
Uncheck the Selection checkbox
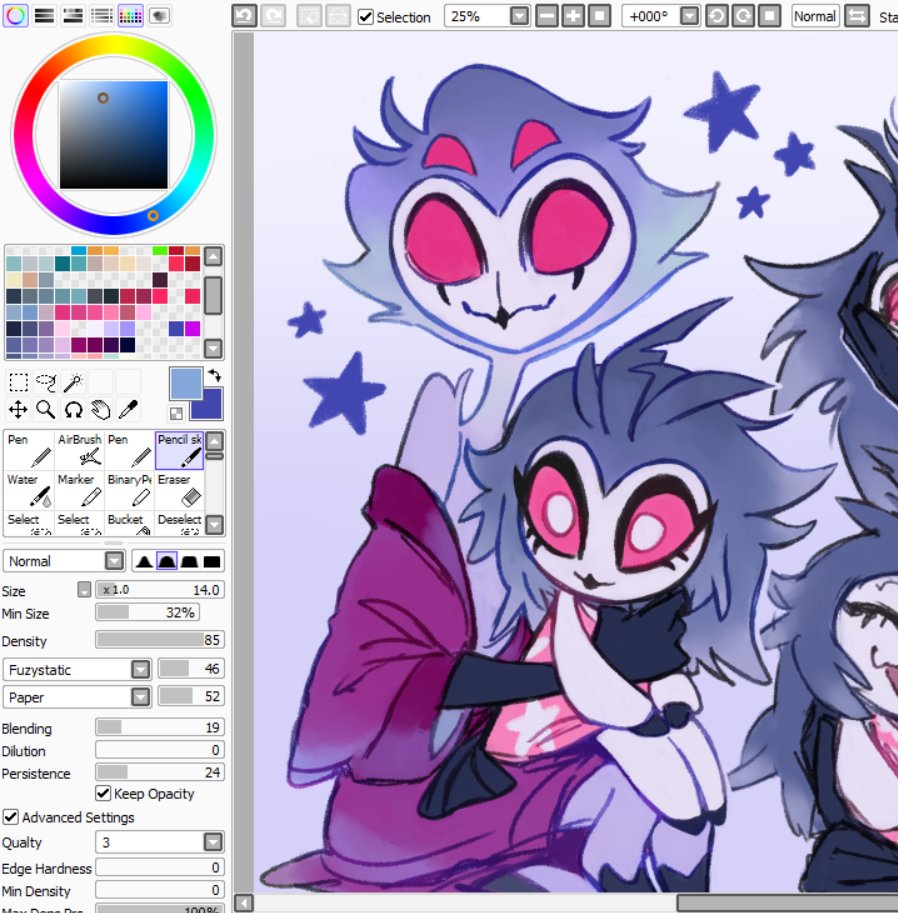[x=366, y=17]
